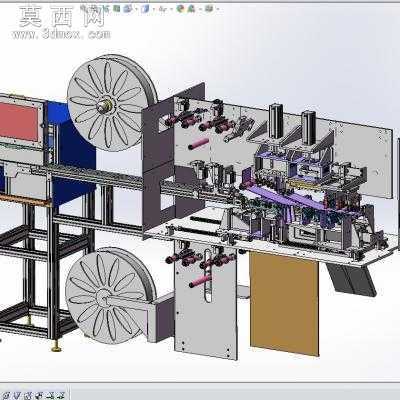The width and height of the screenshot is (400, 400).
Task: Expand the View Settings dropdown arrow
Action: (218, 9)
